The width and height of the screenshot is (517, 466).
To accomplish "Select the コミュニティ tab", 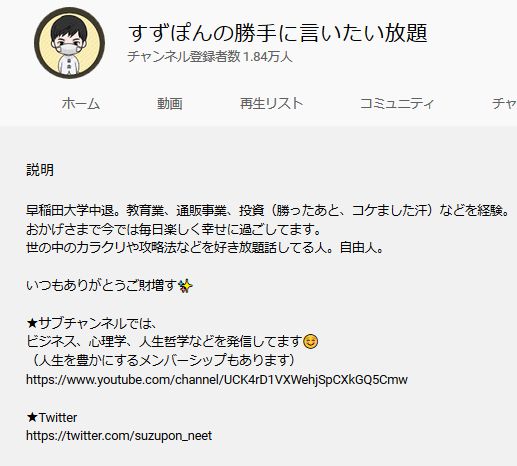I will point(397,104).
